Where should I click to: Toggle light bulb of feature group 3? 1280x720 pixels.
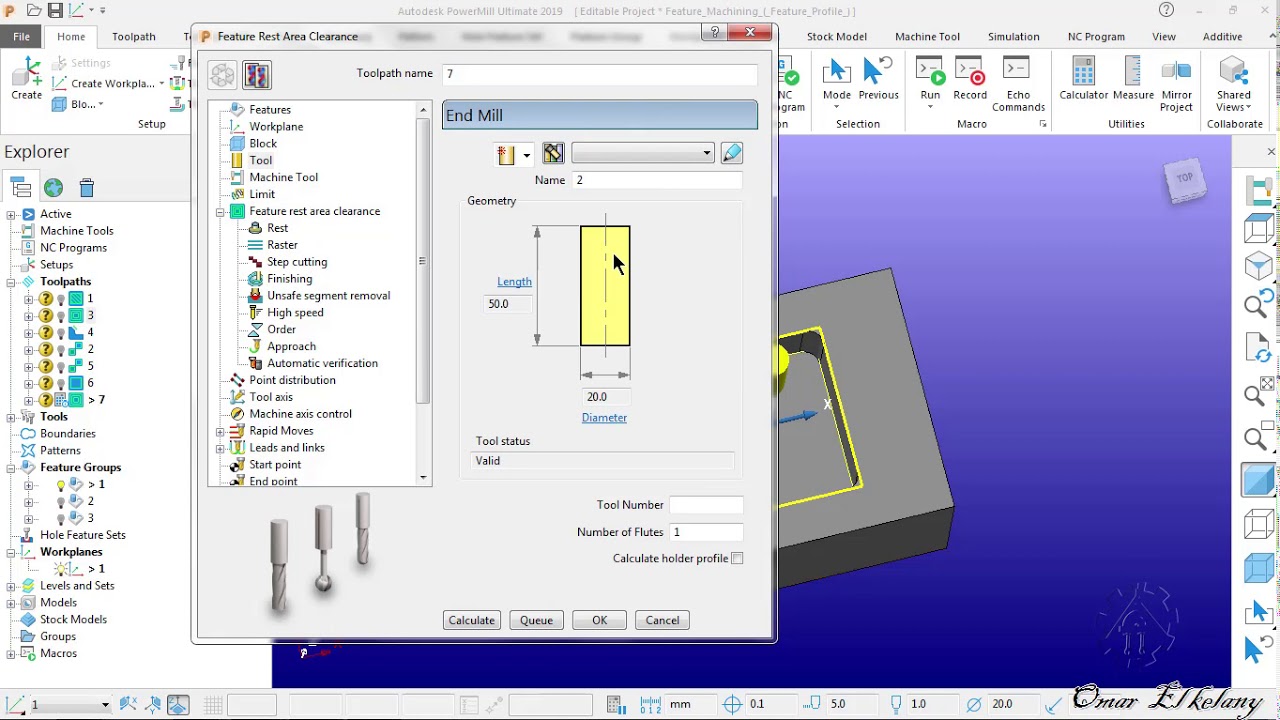point(61,519)
